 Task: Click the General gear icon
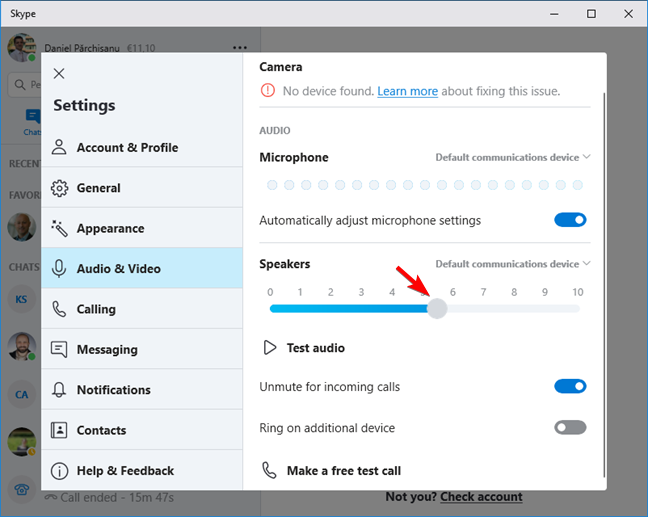click(x=59, y=188)
